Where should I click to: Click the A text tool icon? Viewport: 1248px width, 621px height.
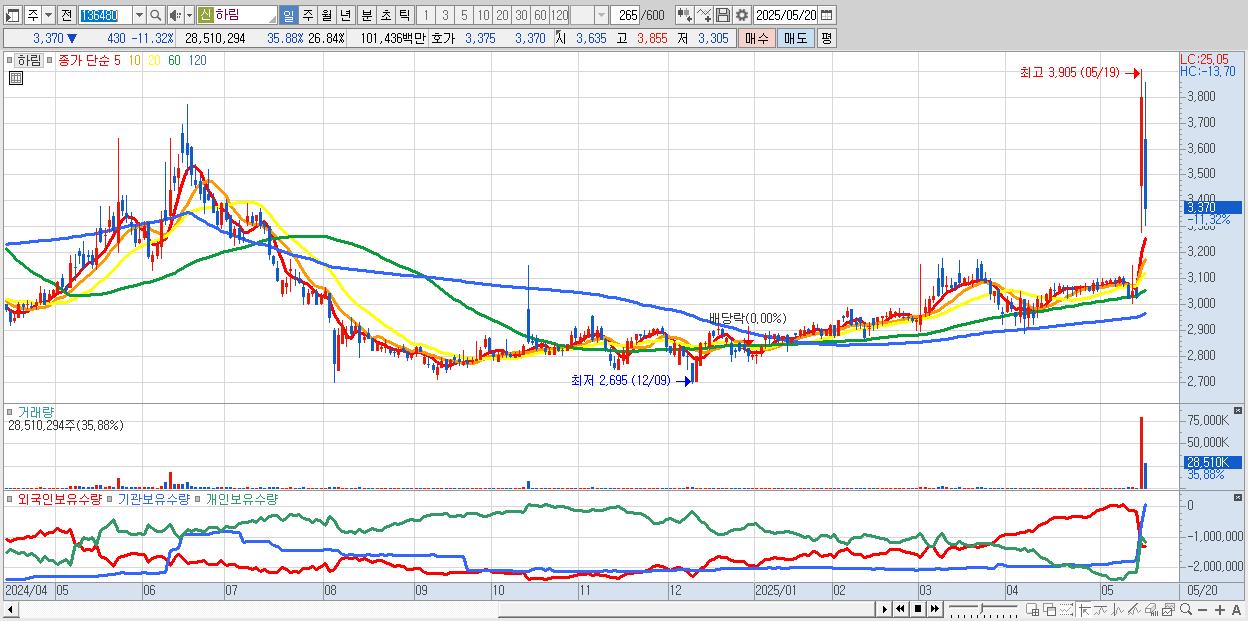[x=1237, y=608]
